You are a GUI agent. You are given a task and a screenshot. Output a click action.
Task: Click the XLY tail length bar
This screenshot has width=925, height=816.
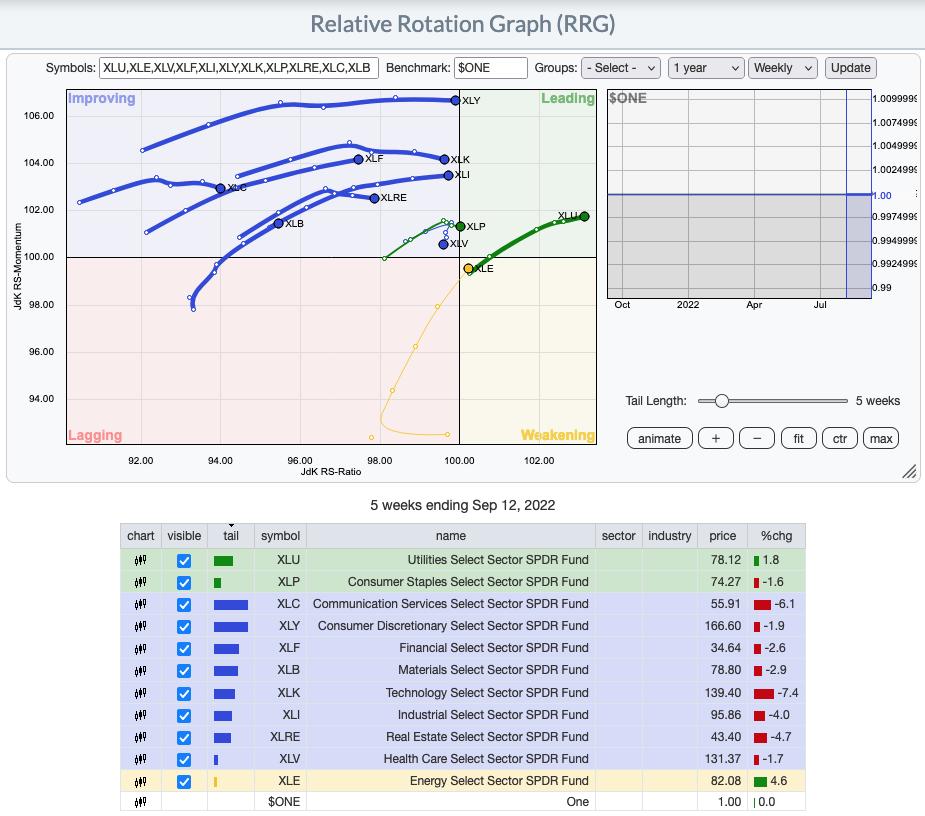point(231,627)
